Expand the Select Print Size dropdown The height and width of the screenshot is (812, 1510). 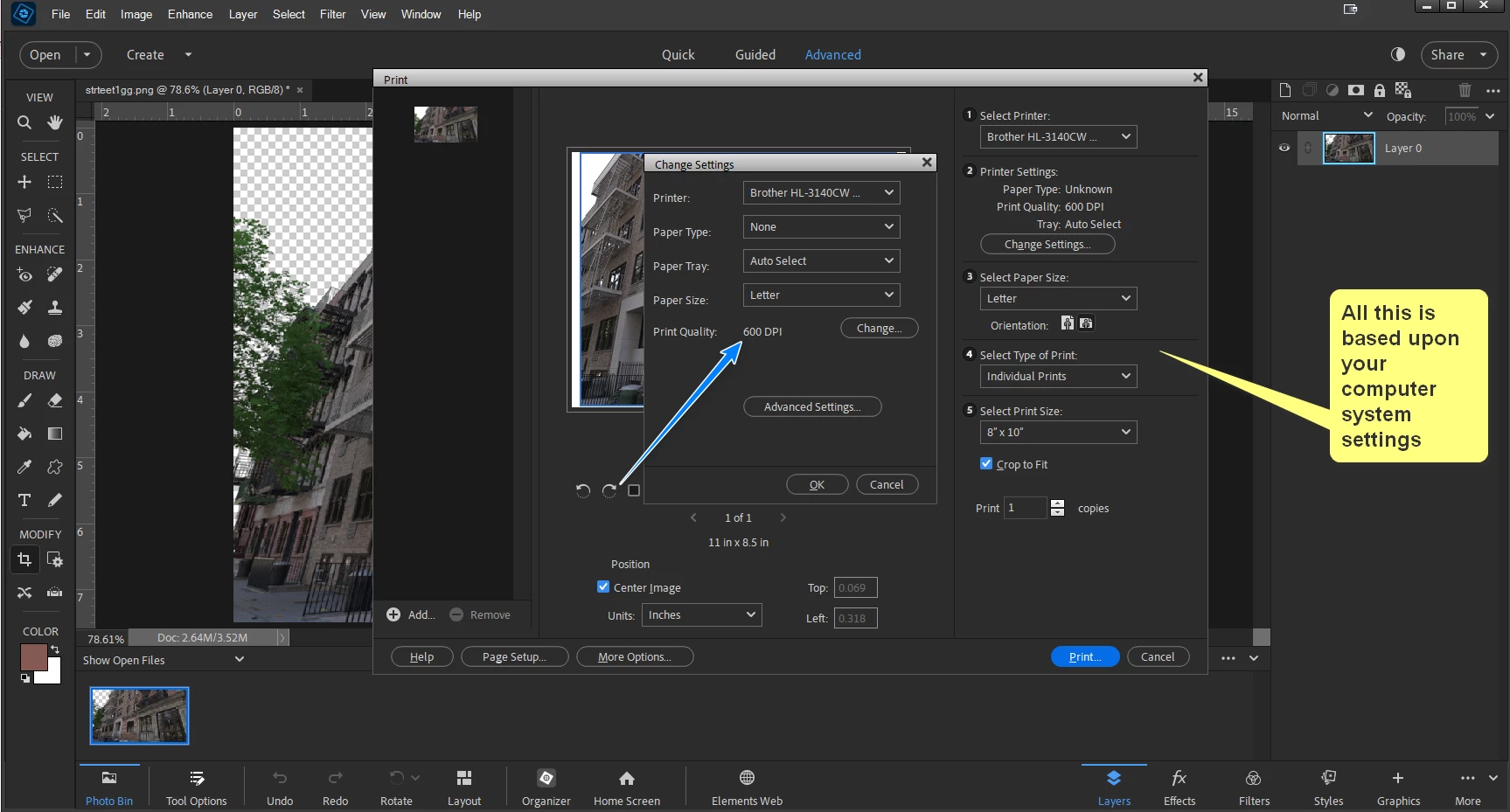(x=1058, y=433)
